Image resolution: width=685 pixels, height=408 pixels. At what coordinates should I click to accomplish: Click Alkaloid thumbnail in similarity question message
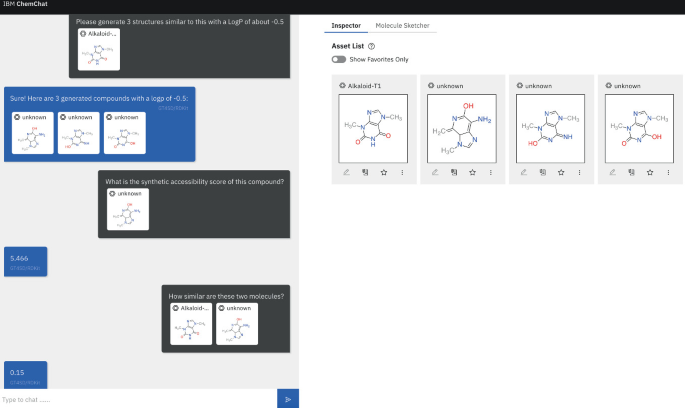(191, 324)
